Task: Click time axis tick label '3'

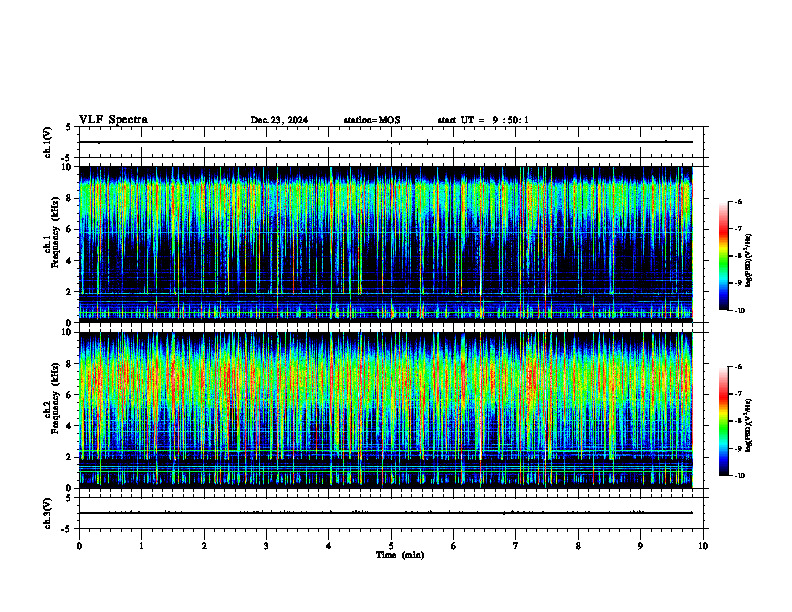Action: click(x=266, y=546)
